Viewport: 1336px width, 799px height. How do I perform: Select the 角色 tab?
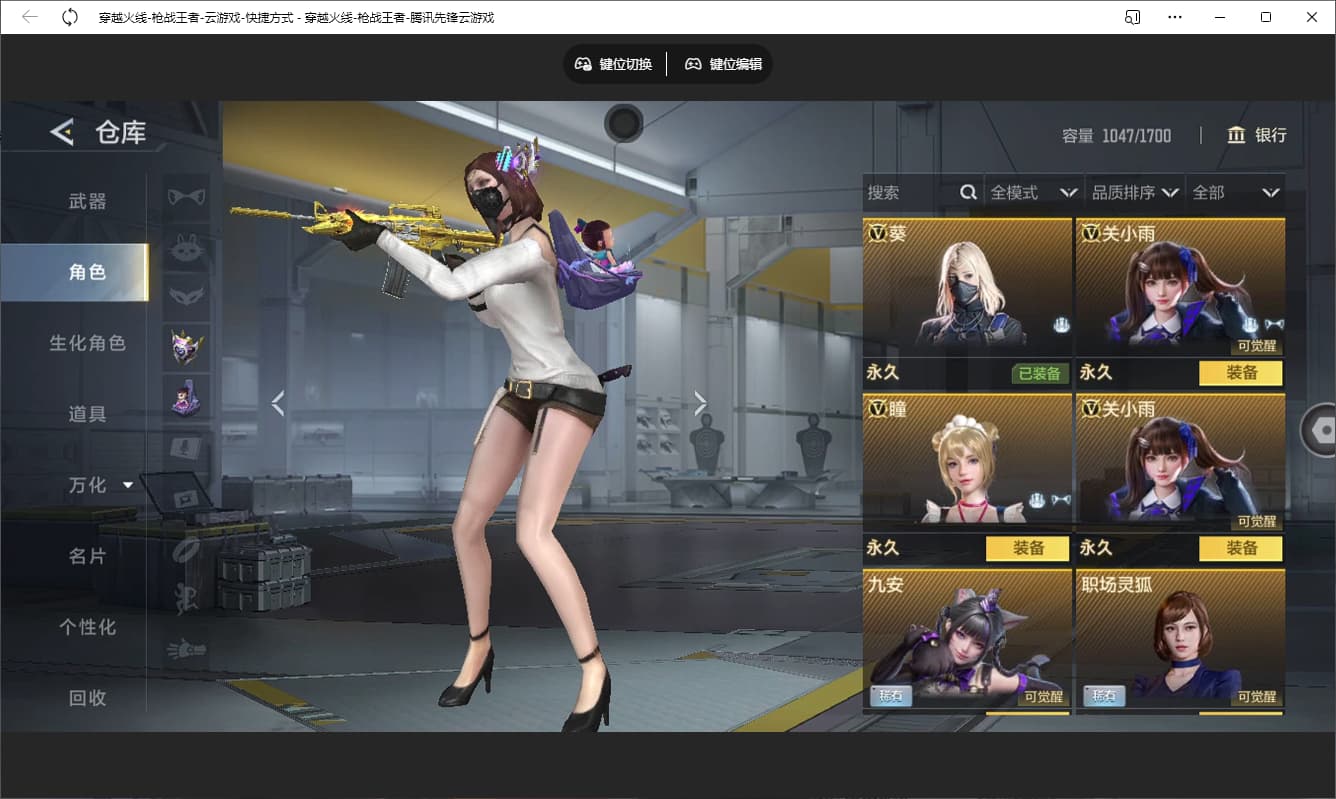[74, 272]
